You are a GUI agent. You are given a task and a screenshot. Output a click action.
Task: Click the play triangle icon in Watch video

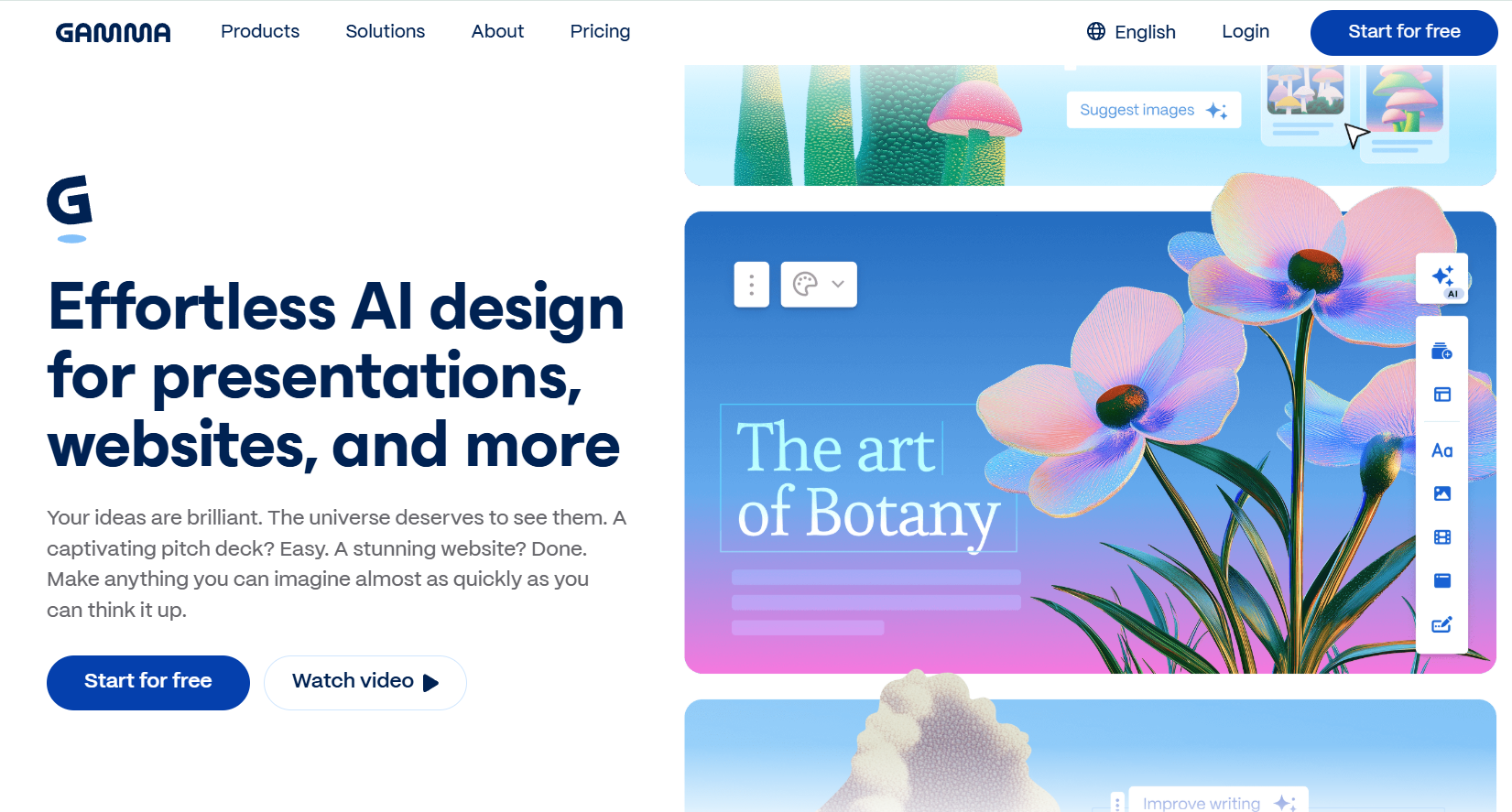[430, 683]
